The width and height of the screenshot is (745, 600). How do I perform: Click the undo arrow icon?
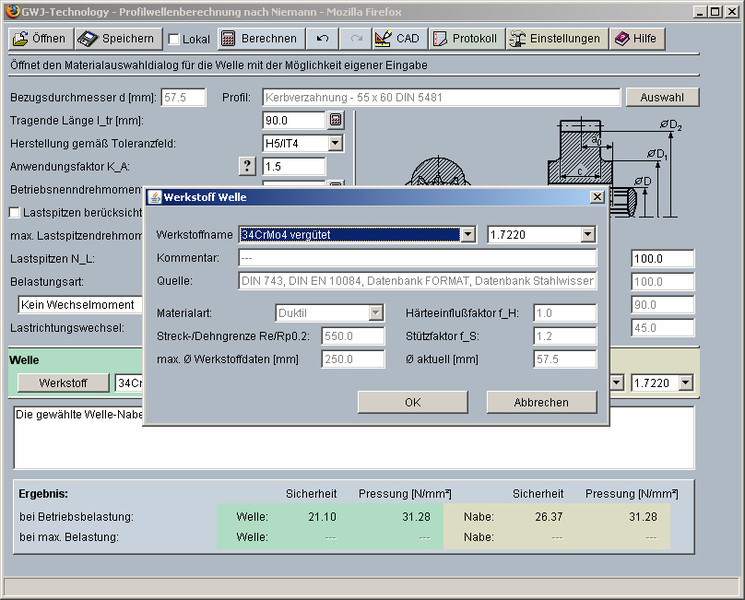pos(322,39)
